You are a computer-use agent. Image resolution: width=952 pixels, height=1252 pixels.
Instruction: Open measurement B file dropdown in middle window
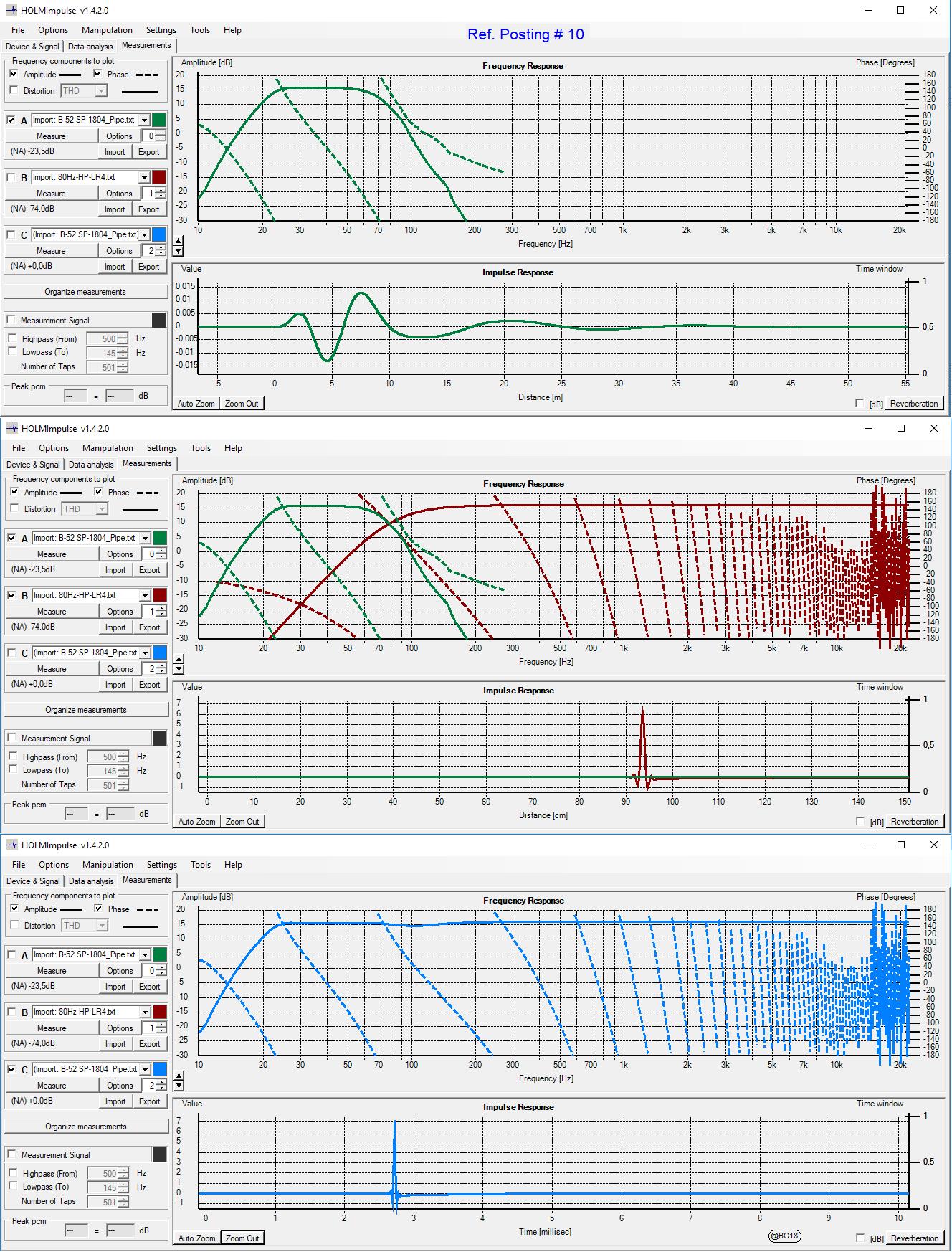(145, 596)
